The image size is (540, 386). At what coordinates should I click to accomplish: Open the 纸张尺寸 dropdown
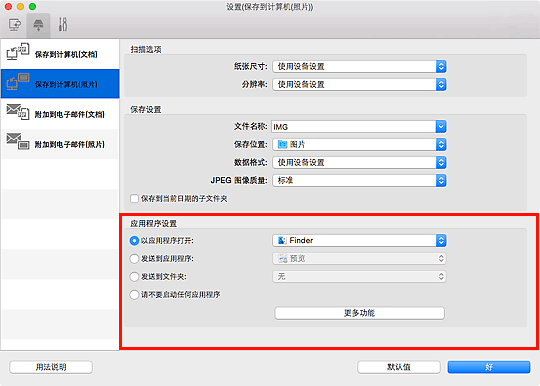(x=359, y=66)
